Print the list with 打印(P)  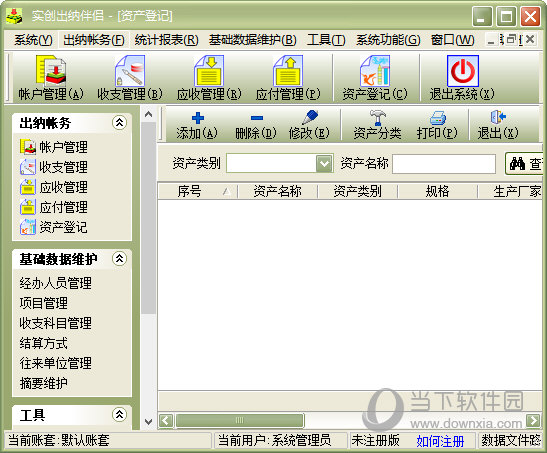click(x=437, y=125)
